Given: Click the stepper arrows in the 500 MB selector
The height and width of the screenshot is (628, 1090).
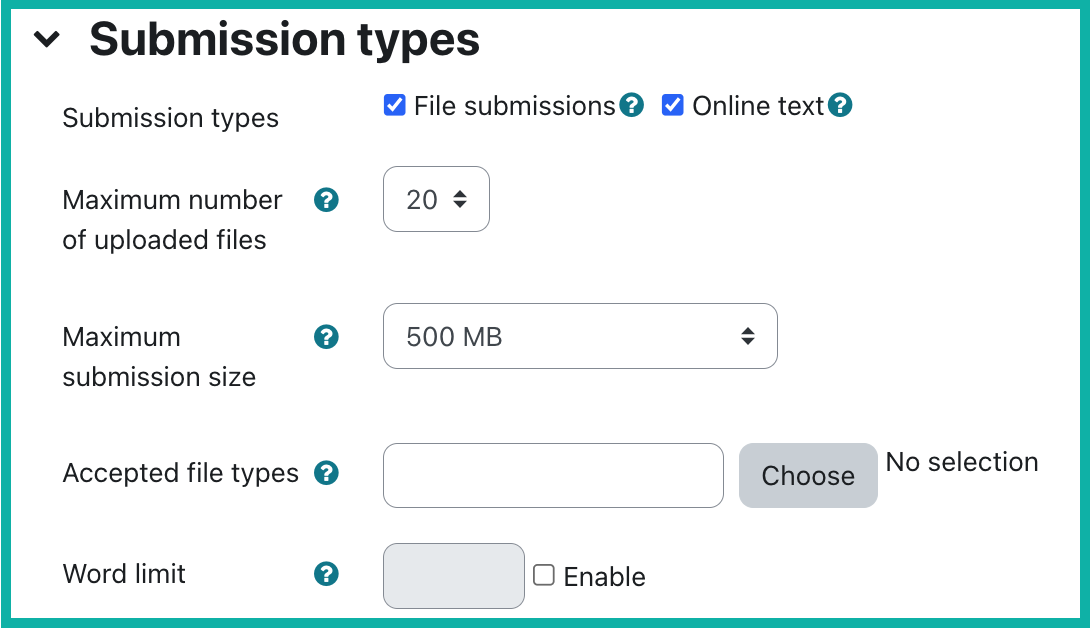Looking at the screenshot, I should click(749, 337).
